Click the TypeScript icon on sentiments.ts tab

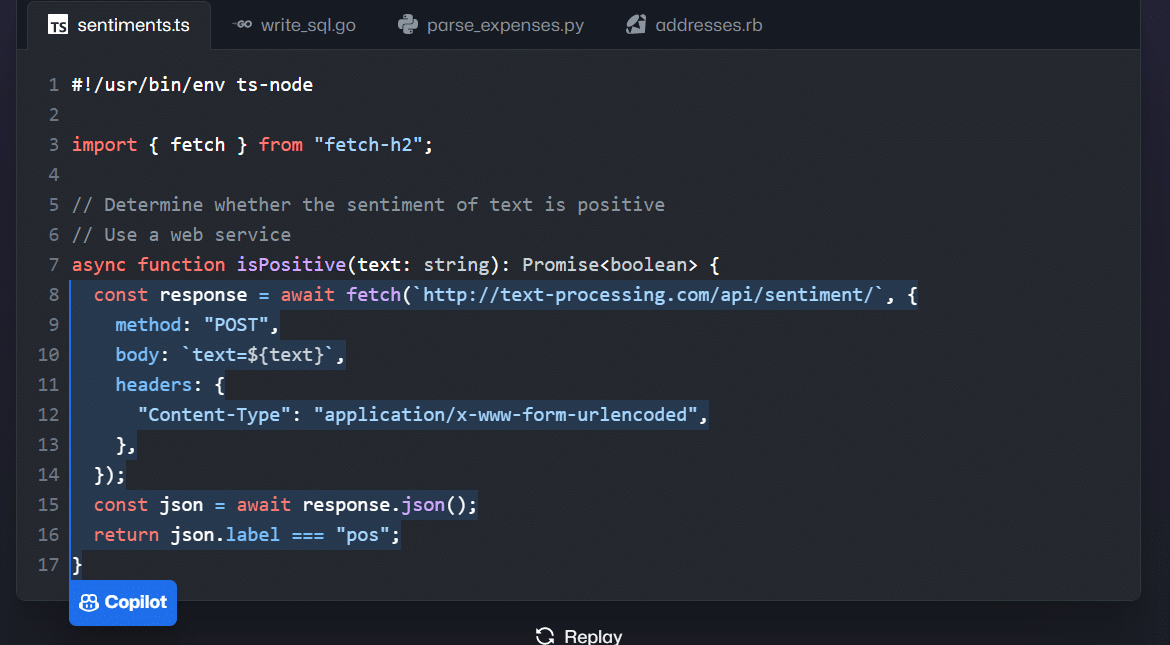point(59,26)
